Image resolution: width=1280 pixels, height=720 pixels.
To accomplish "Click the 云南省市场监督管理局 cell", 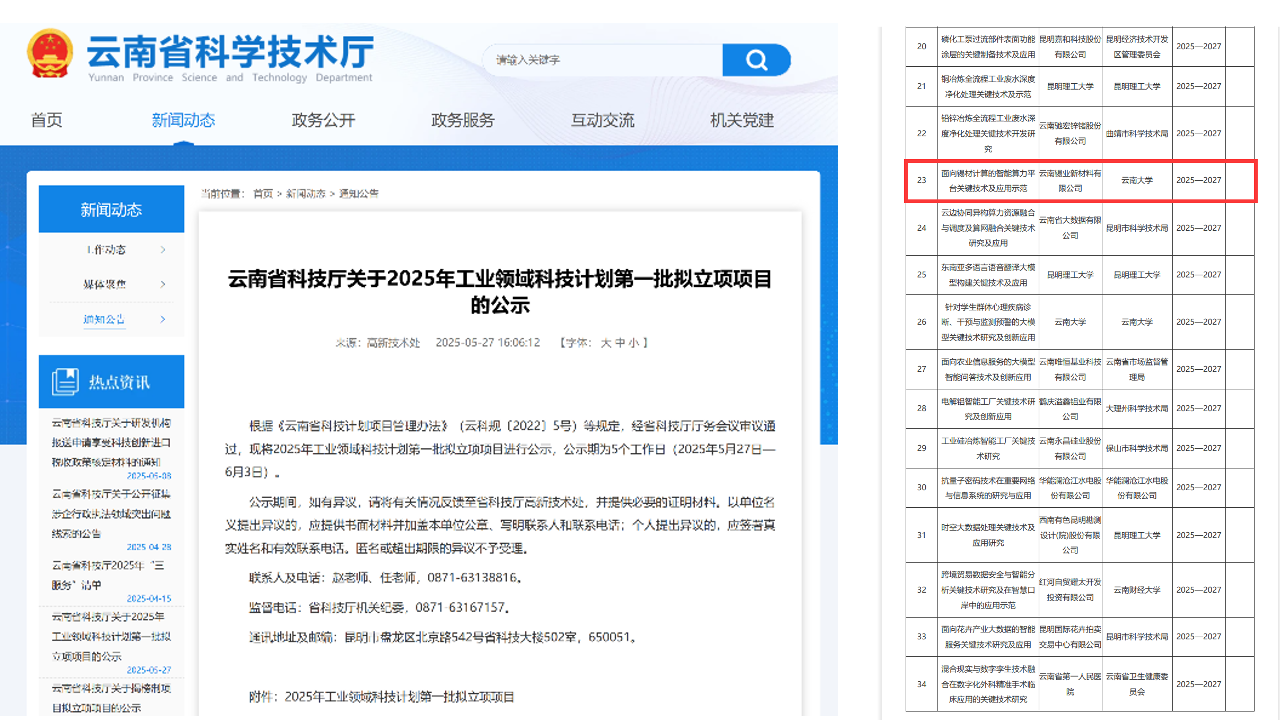I will pos(1136,369).
